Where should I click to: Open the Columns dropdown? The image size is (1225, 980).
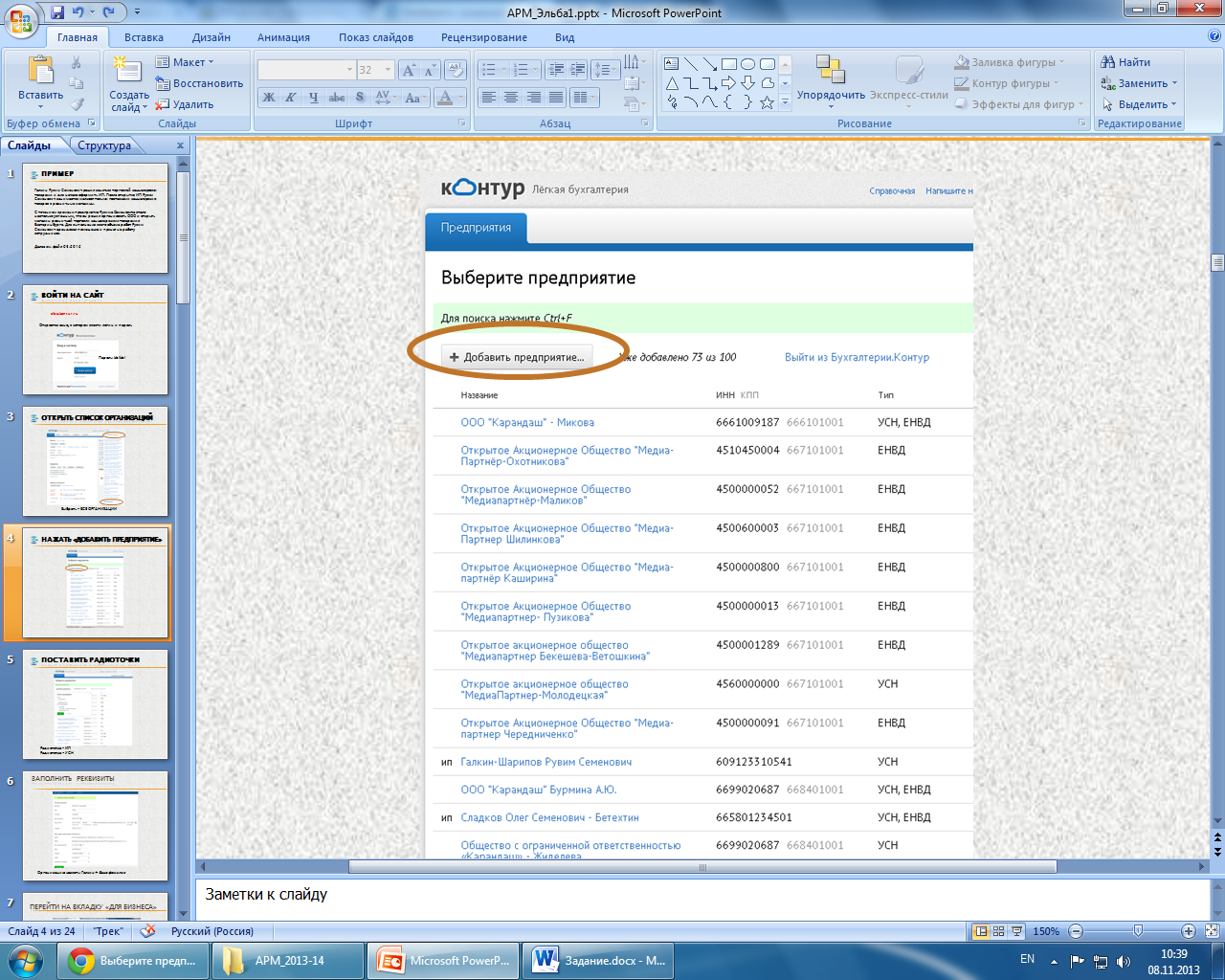(583, 98)
